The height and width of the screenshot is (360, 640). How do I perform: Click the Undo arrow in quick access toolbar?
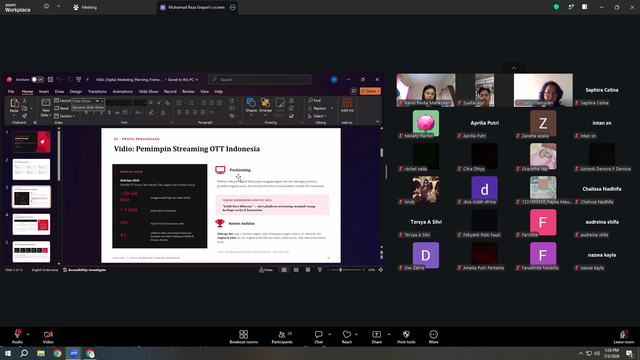(59, 80)
